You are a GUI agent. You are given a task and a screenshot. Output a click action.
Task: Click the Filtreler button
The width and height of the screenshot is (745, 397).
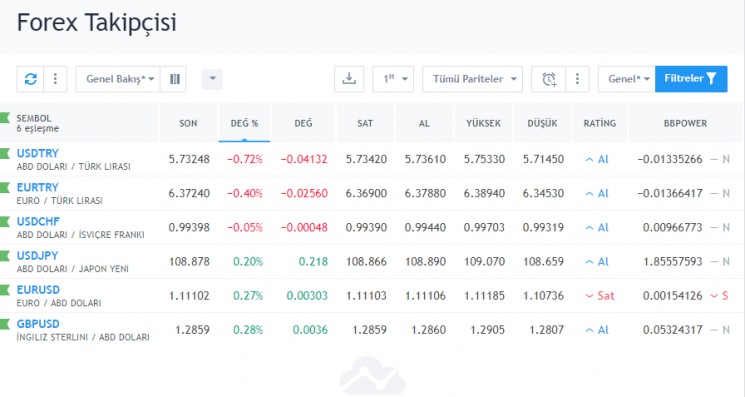click(x=691, y=79)
